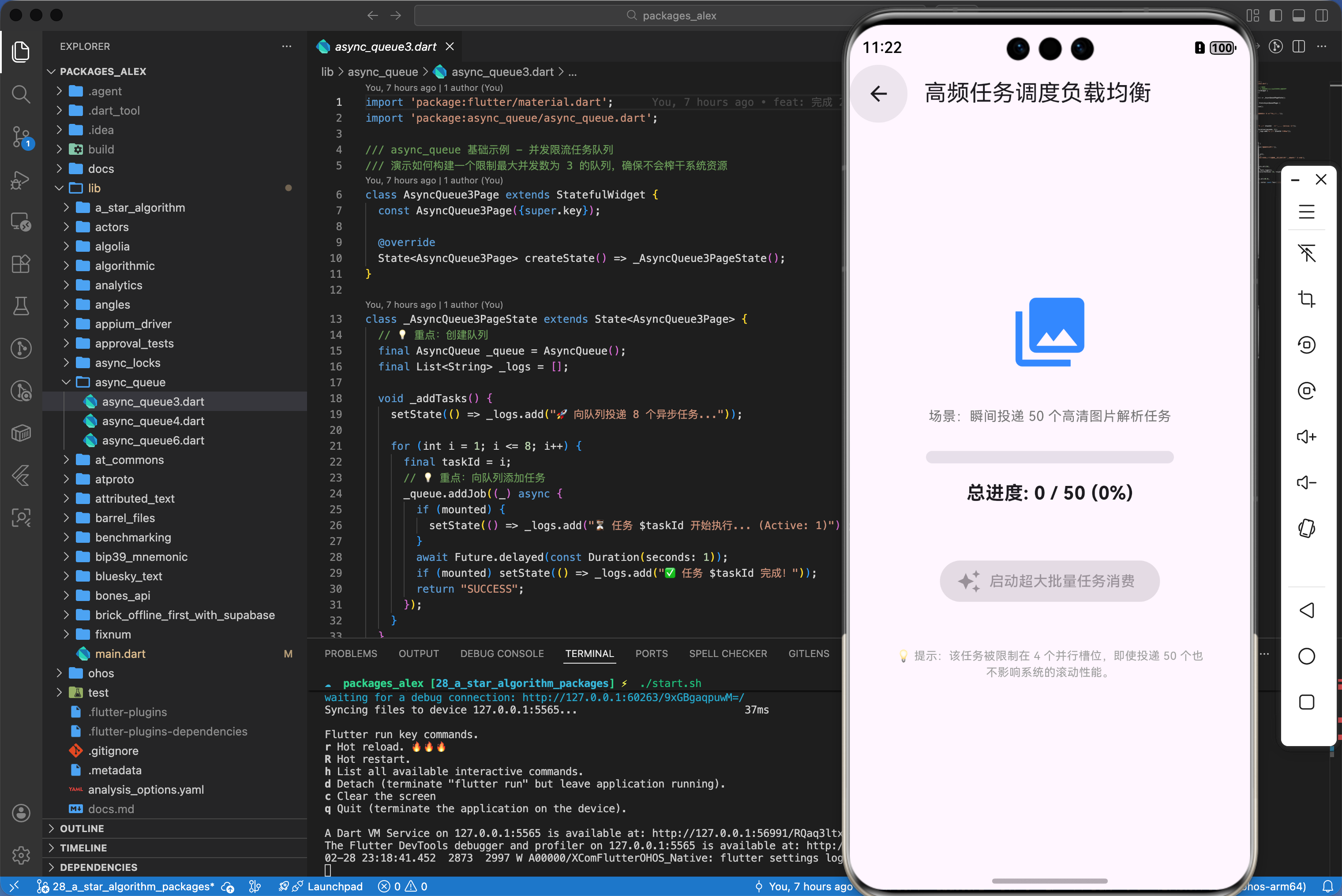
Task: Increase device volume via the mirror toolbar
Action: pos(1307,436)
